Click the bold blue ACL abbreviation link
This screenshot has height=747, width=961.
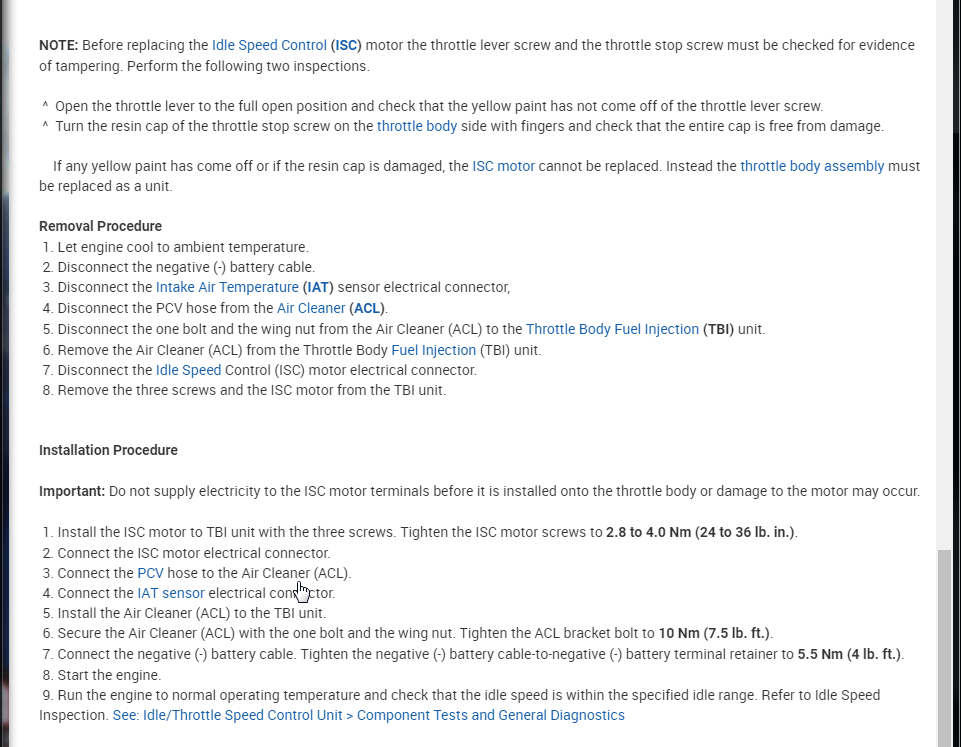(367, 308)
